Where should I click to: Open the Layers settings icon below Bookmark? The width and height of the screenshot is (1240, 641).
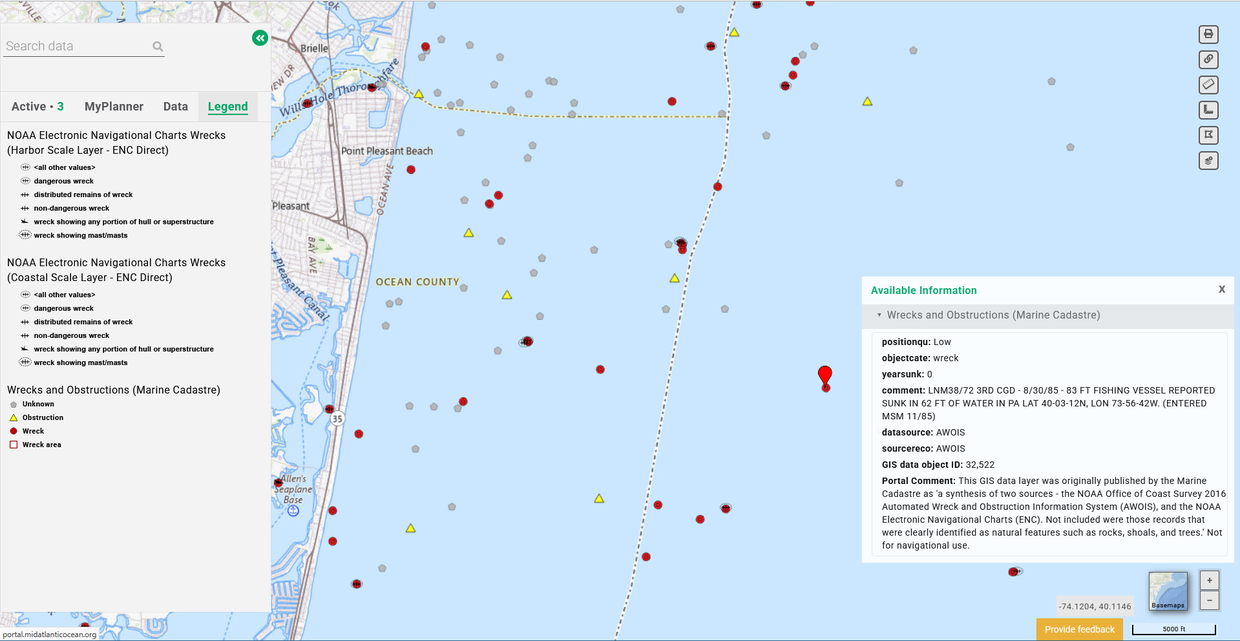tap(1208, 160)
